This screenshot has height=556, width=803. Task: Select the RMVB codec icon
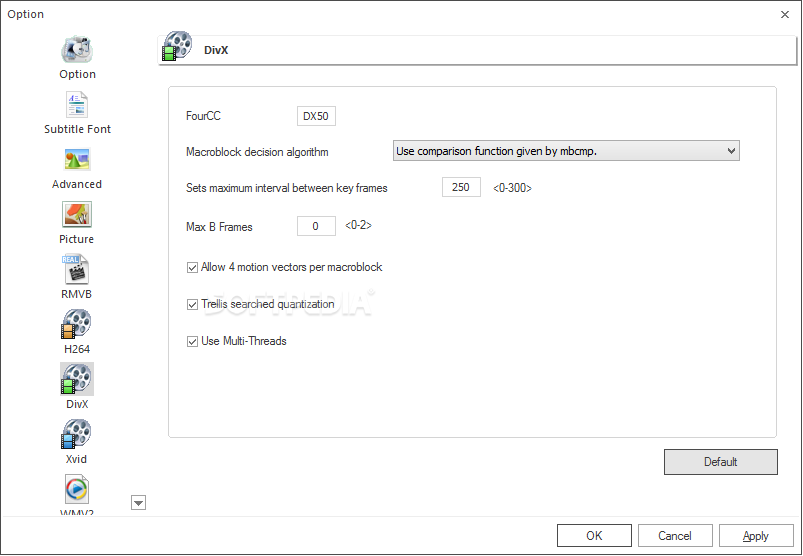coord(77,269)
